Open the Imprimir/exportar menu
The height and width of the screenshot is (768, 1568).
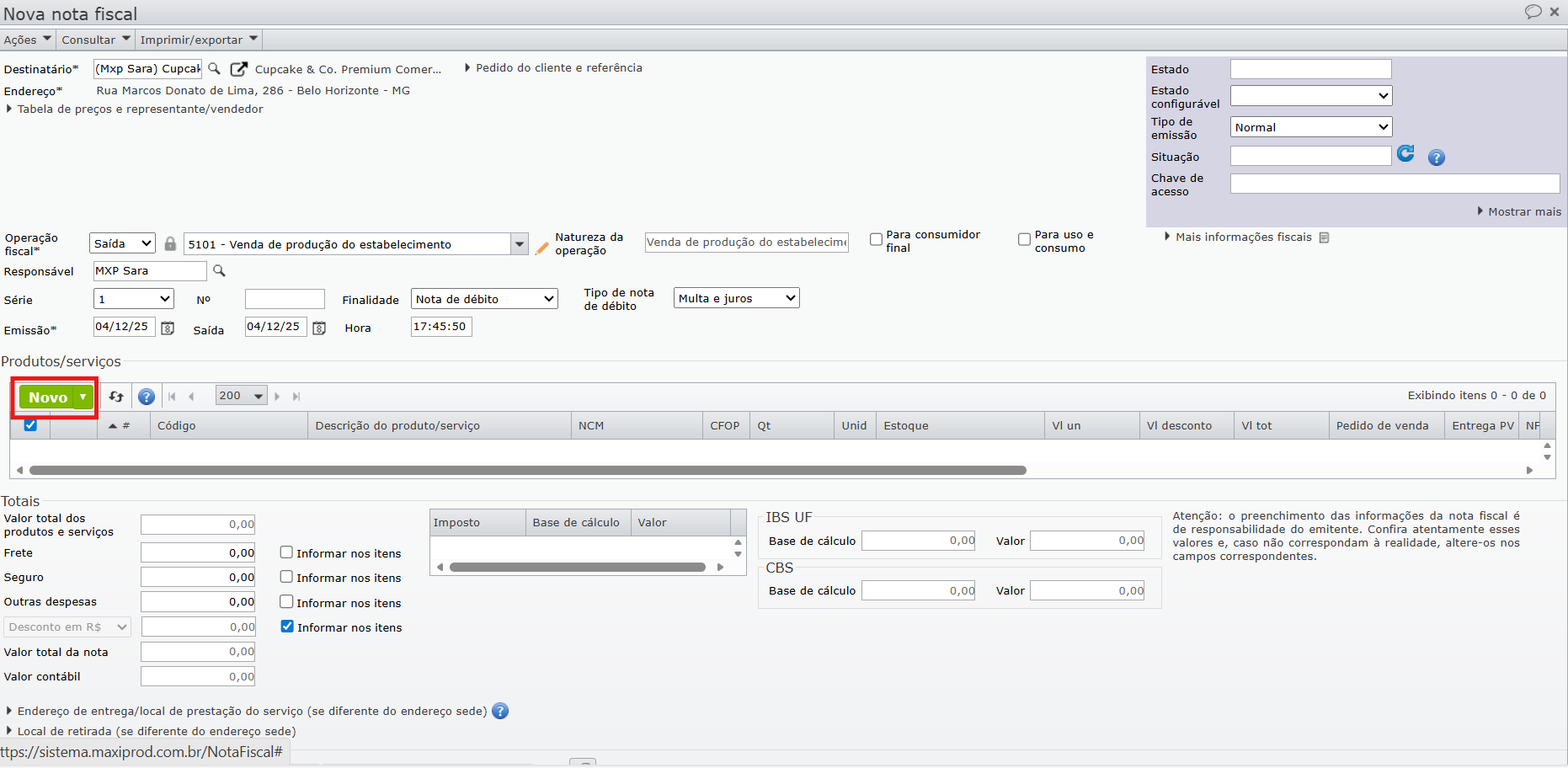(199, 40)
